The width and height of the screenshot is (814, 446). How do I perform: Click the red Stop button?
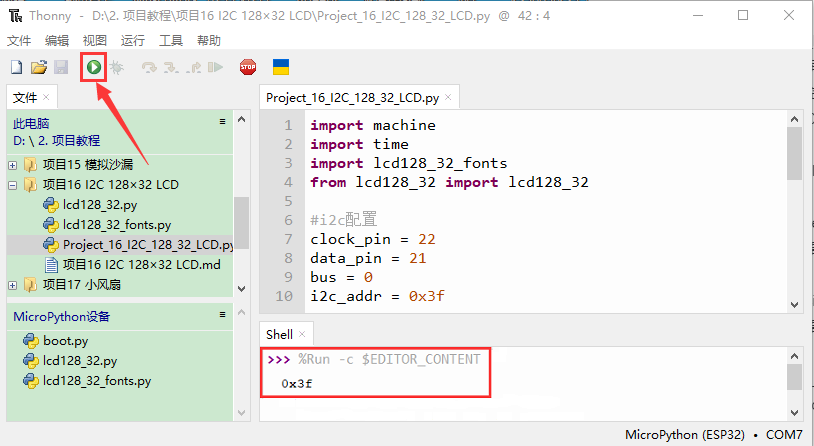tap(247, 68)
